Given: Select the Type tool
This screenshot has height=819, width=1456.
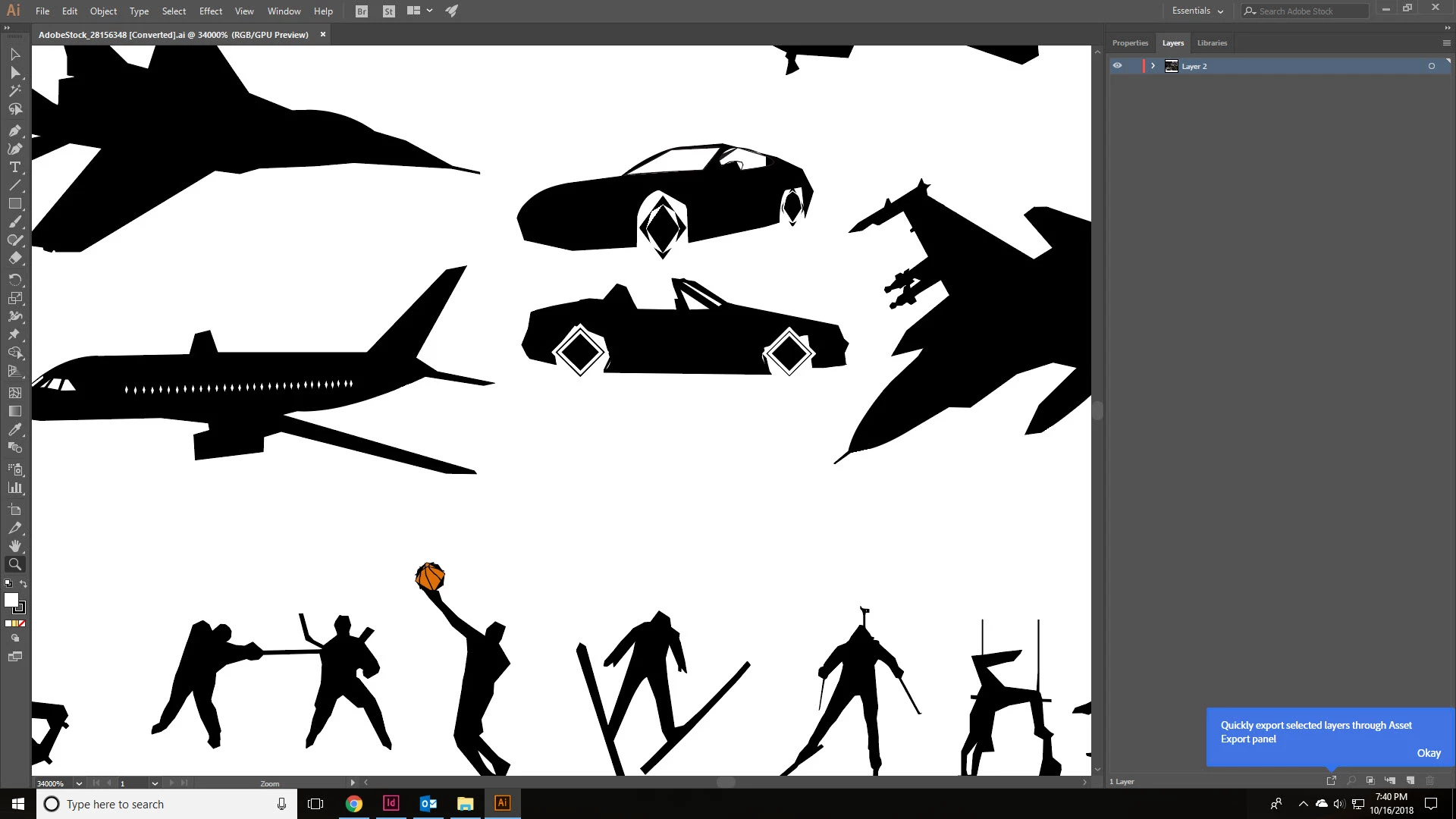Looking at the screenshot, I should pos(14,167).
